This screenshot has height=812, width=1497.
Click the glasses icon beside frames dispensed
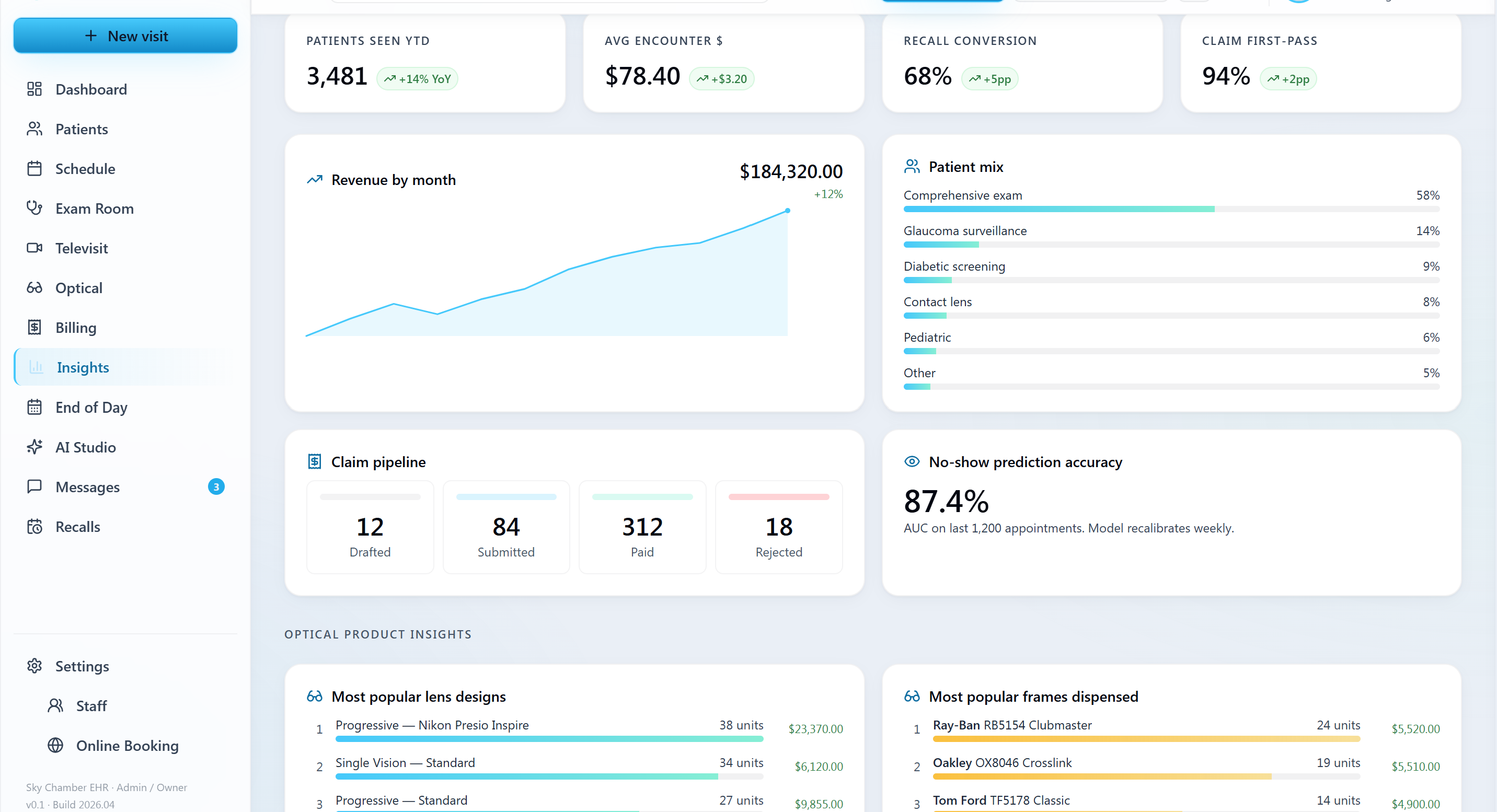tap(912, 696)
